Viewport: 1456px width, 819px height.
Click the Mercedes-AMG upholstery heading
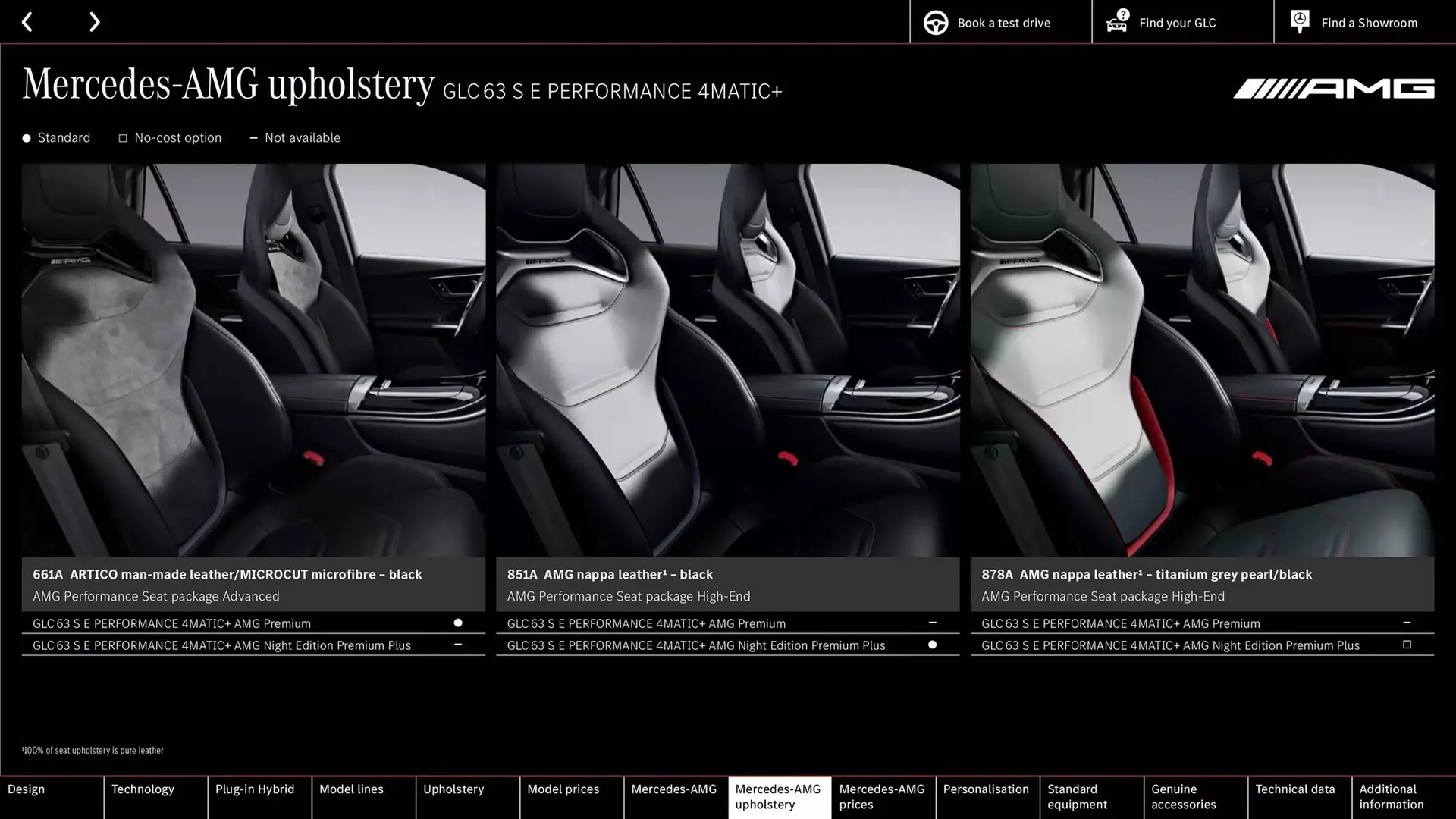click(x=228, y=83)
